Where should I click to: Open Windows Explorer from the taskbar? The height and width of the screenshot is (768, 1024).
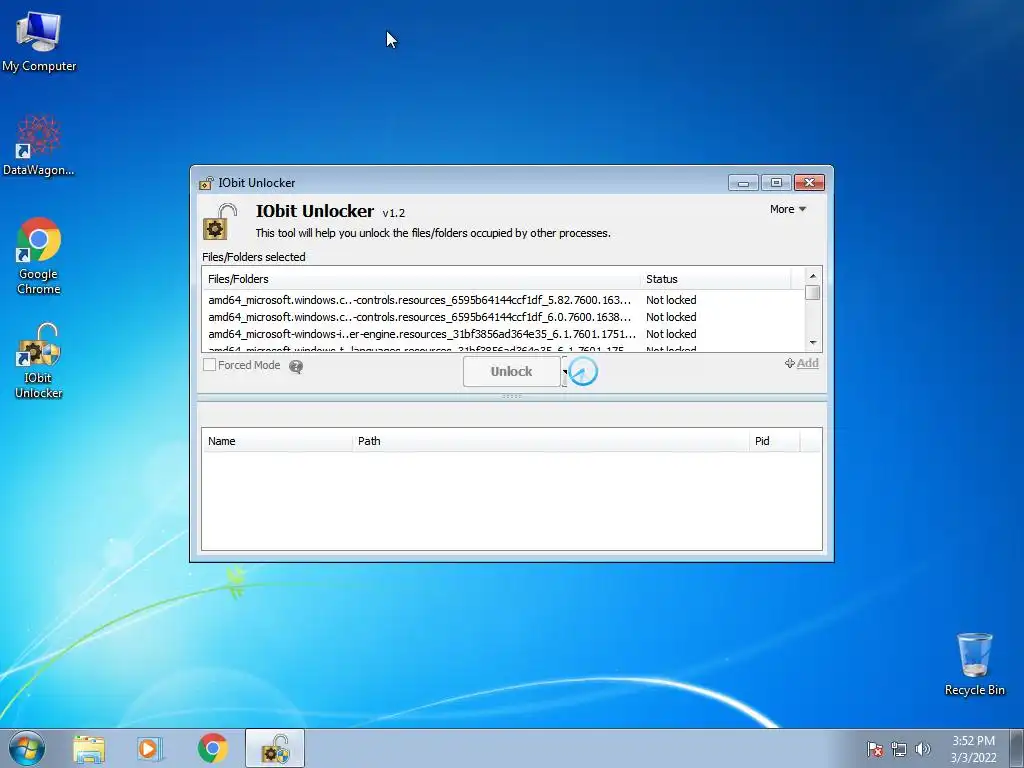coord(89,749)
